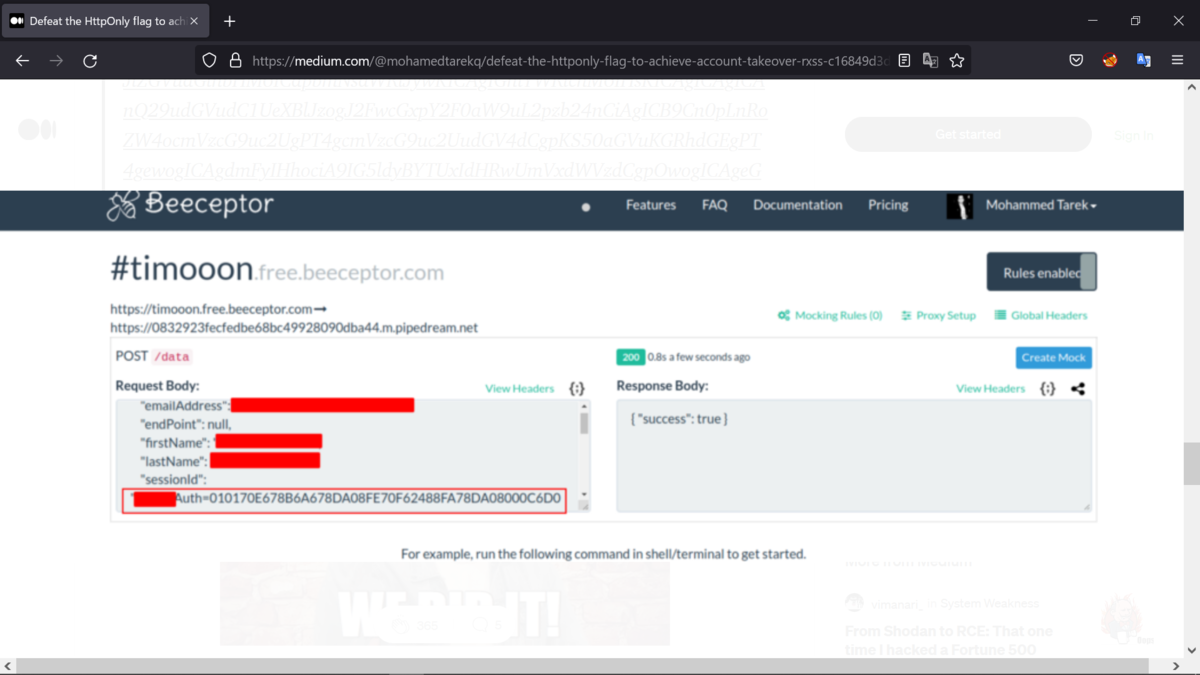Go back with the browser back arrow

pos(22,61)
